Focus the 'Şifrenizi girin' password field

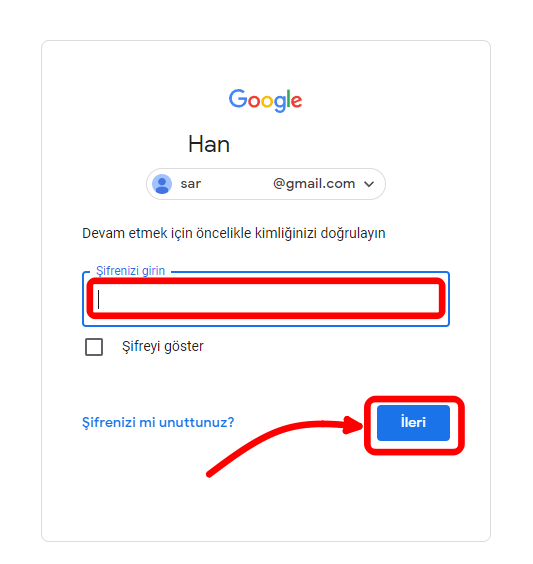pos(266,299)
